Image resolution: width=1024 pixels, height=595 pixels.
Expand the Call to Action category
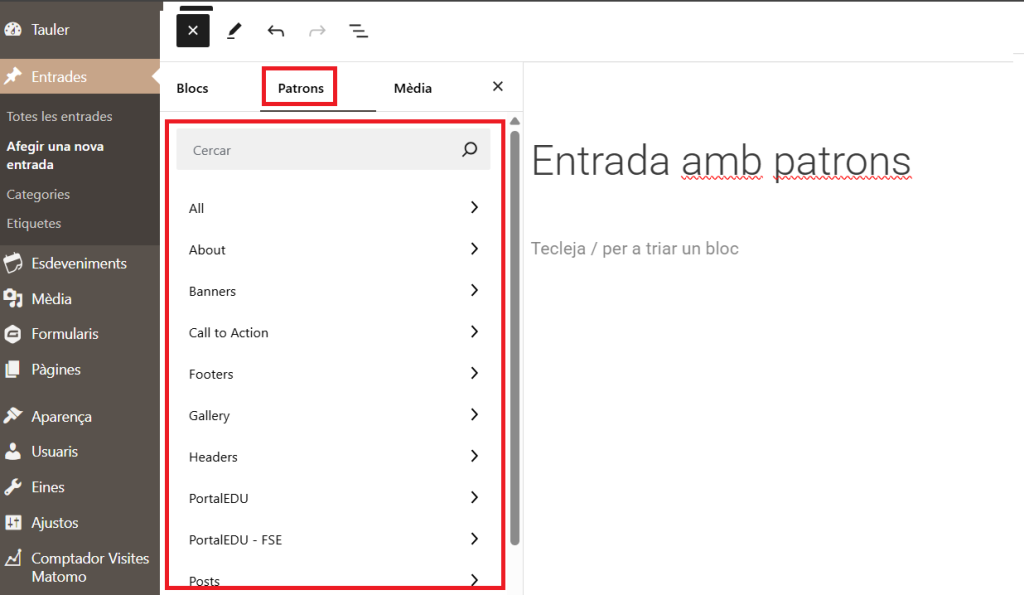[x=333, y=333]
